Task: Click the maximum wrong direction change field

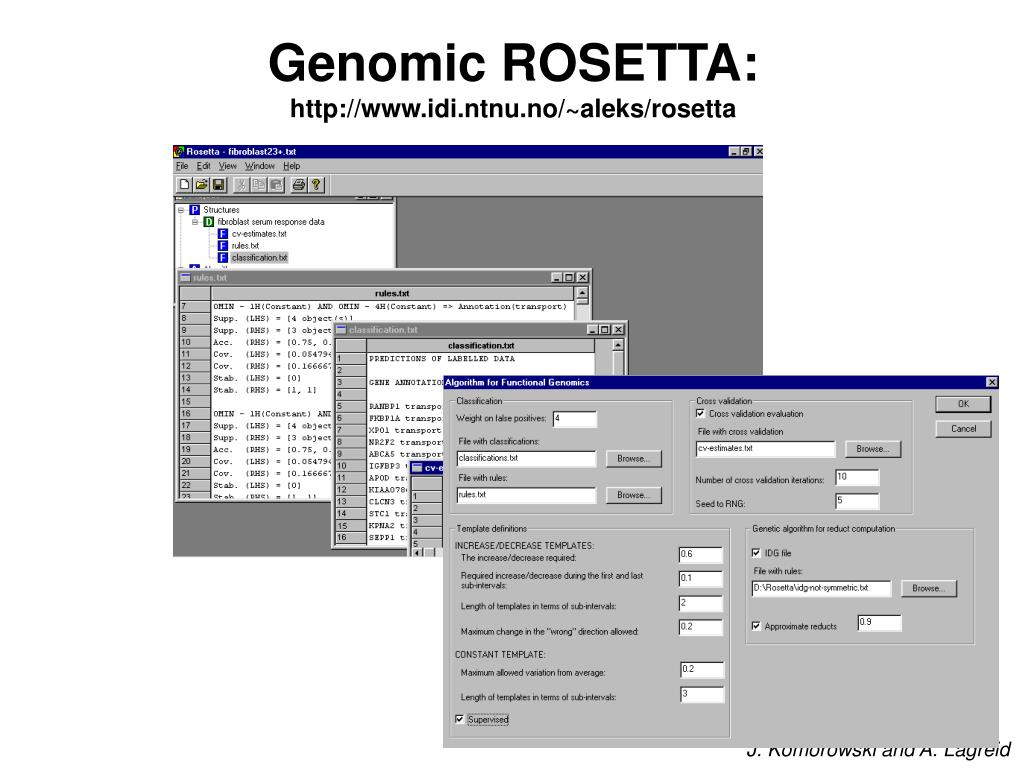Action: 701,627
